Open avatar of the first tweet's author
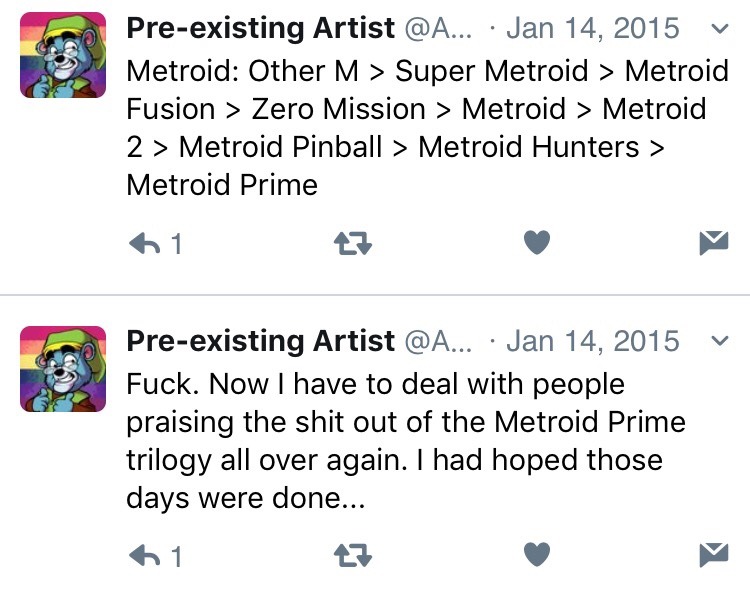 [x=63, y=55]
